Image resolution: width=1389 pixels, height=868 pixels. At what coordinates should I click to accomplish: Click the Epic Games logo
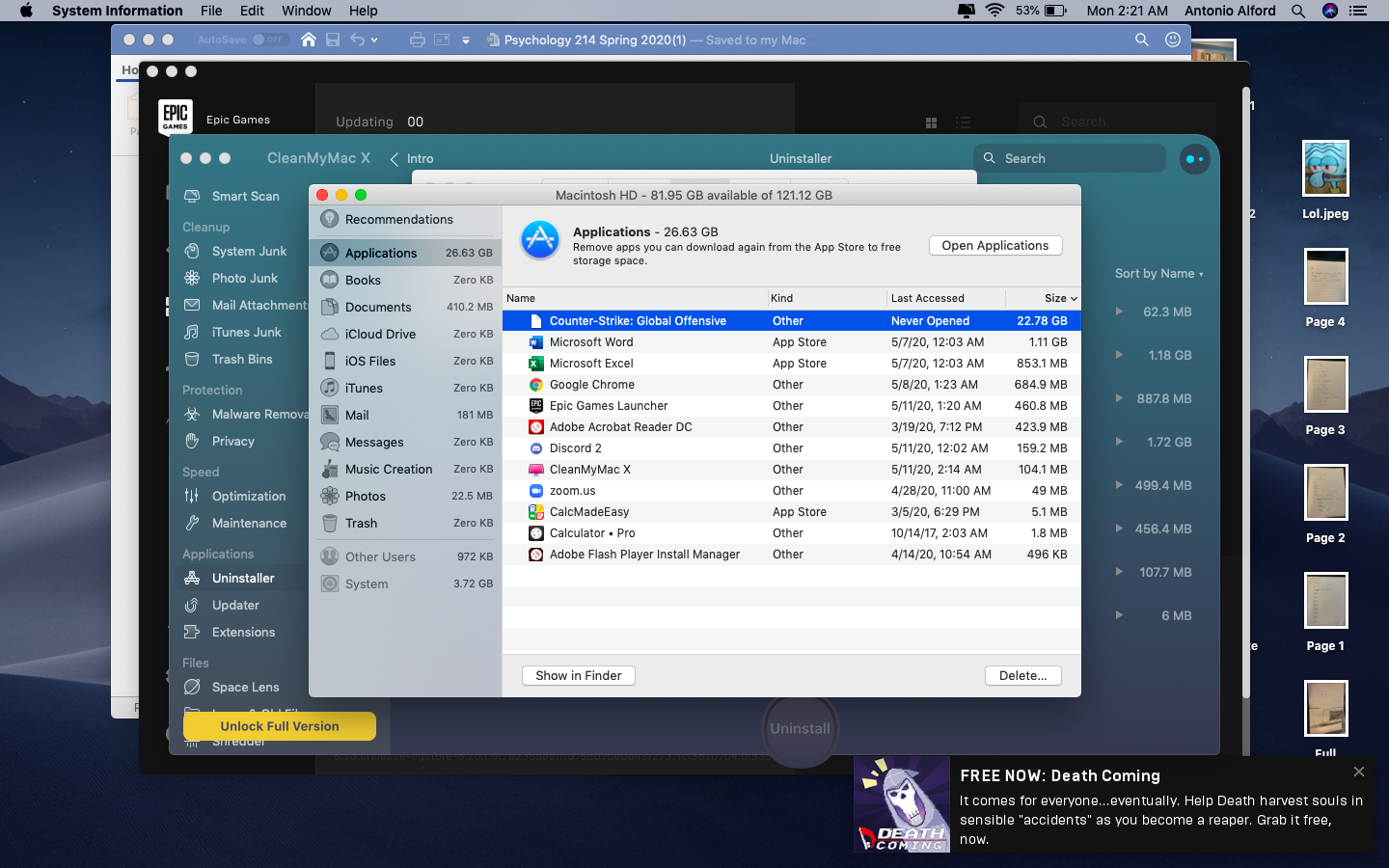[176, 117]
